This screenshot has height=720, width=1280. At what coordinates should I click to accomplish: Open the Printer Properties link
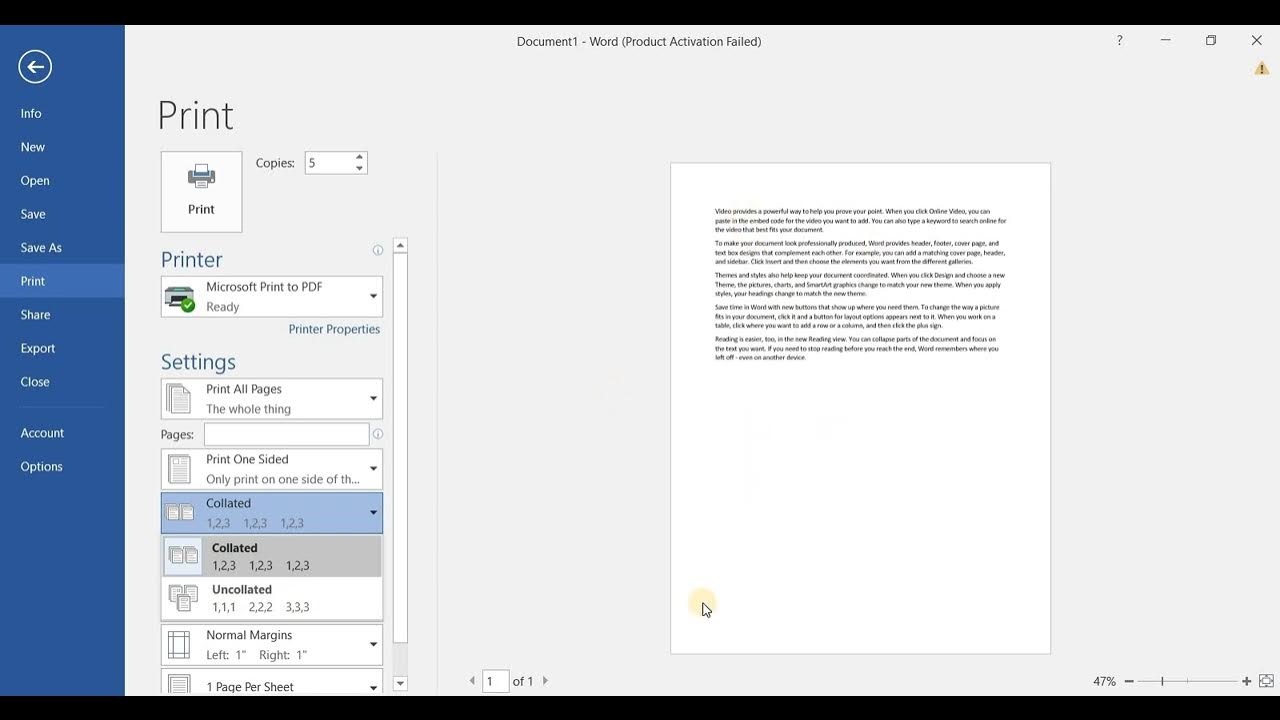(x=334, y=329)
